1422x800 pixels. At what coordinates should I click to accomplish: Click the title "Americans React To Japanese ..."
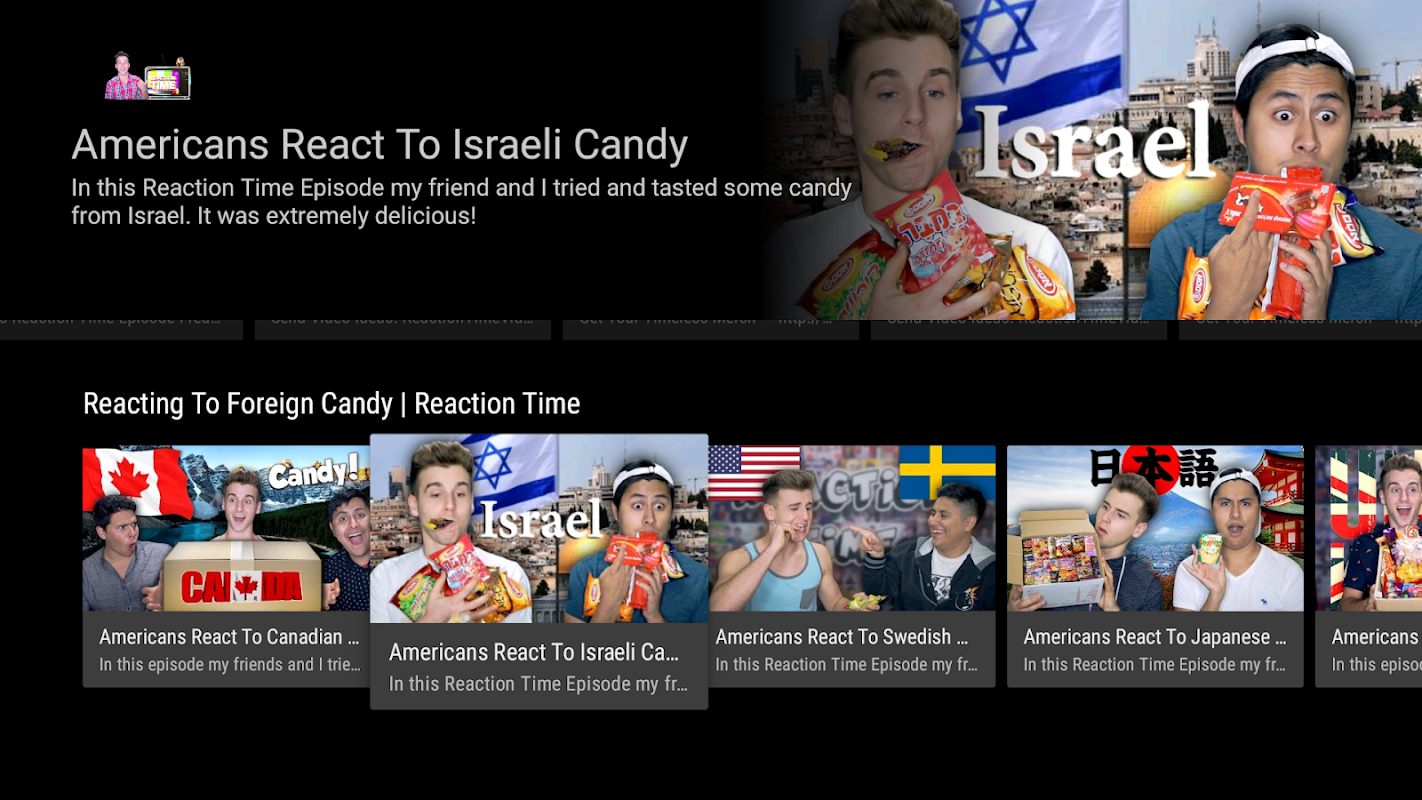1155,637
